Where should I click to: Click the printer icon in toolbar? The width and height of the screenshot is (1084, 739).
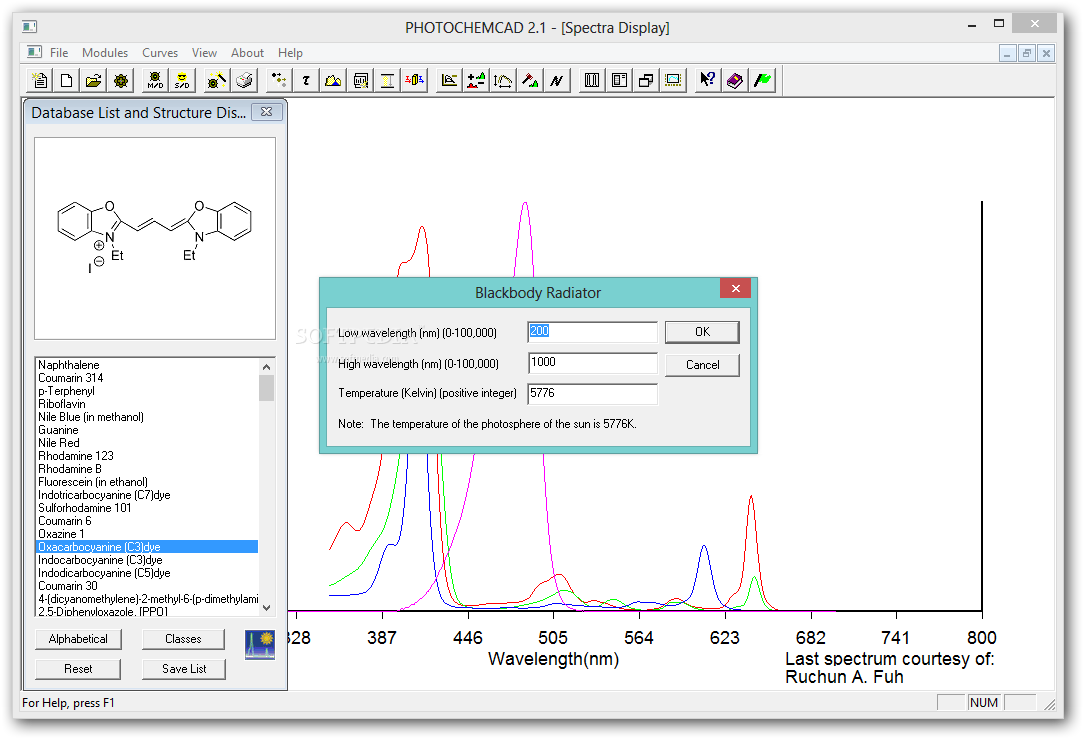click(x=244, y=80)
